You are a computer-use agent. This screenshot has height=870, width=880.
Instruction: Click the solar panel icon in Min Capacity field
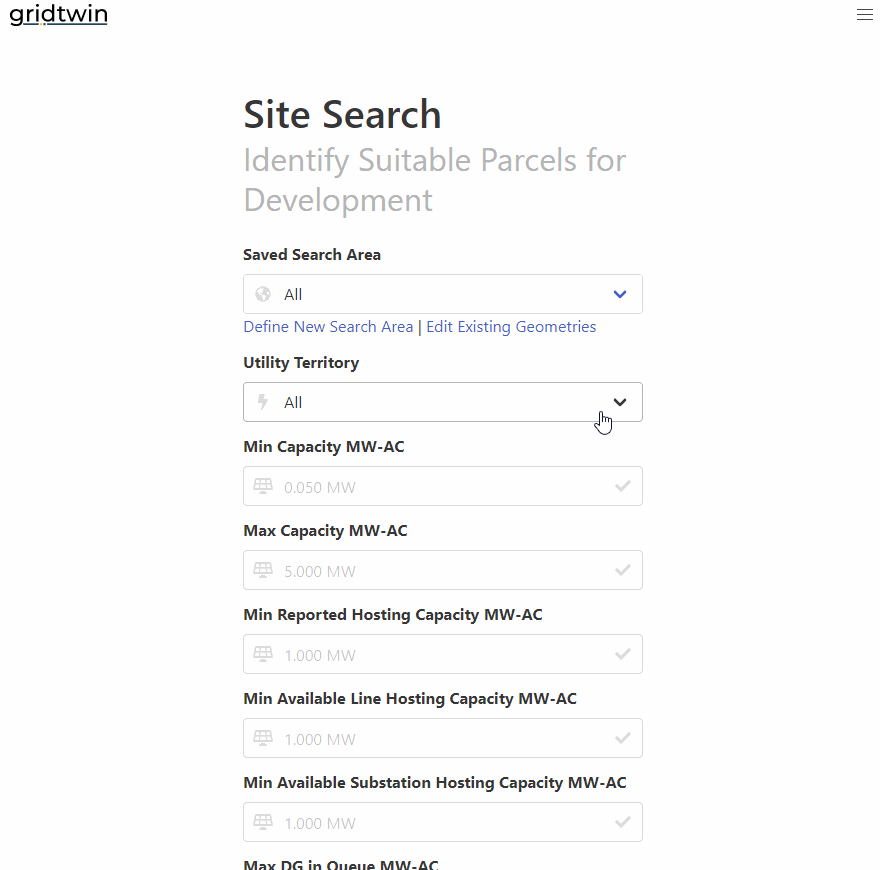click(262, 486)
